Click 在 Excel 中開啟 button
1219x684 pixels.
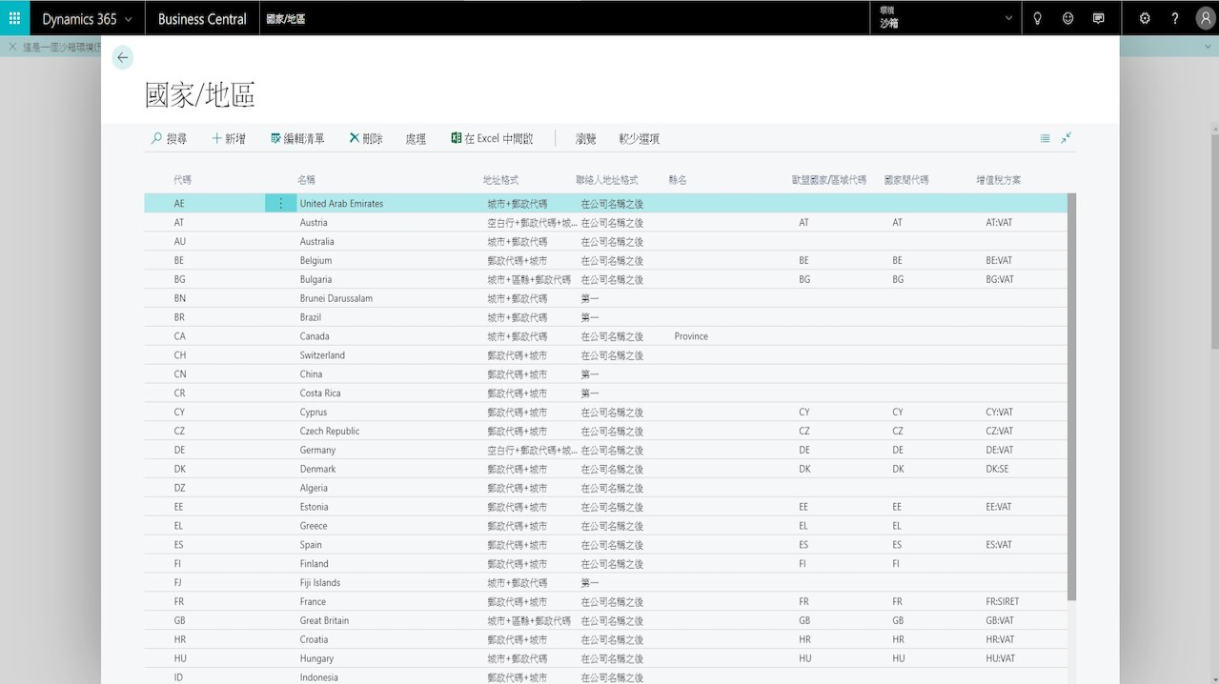click(492, 139)
